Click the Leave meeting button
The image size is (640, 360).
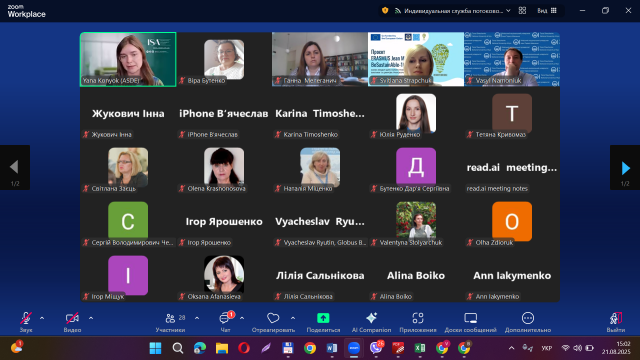point(615,322)
